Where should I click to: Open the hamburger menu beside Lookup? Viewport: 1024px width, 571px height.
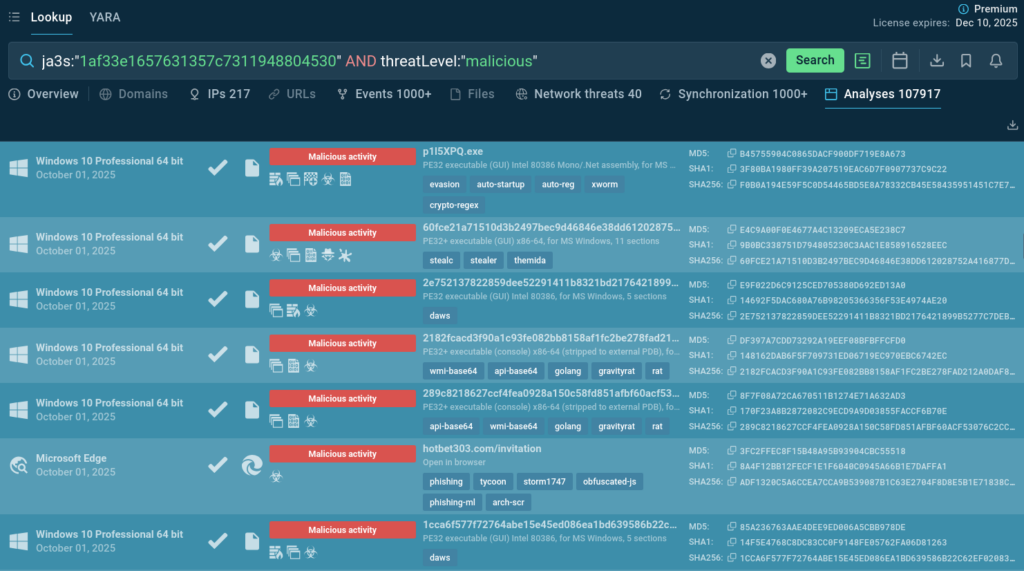click(14, 18)
